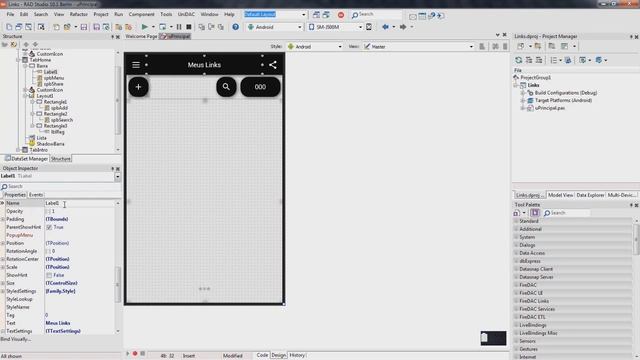
Task: Click the red stop icon near layout selector
Action: click(x=341, y=15)
